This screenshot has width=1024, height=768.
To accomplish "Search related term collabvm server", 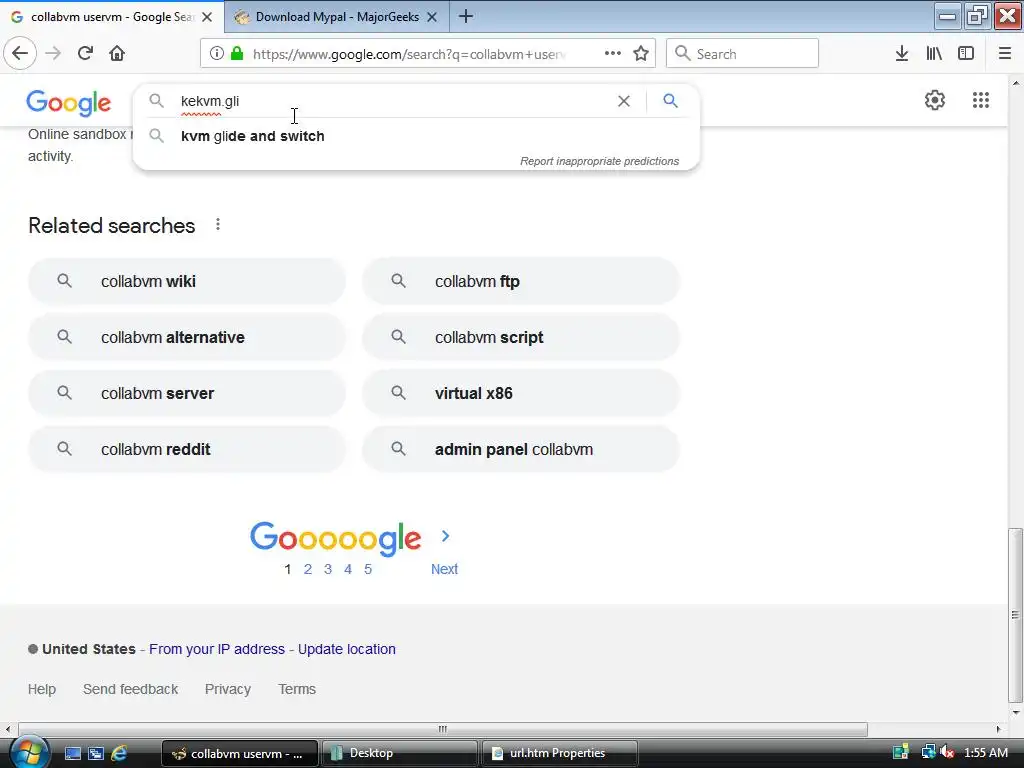I will (186, 393).
